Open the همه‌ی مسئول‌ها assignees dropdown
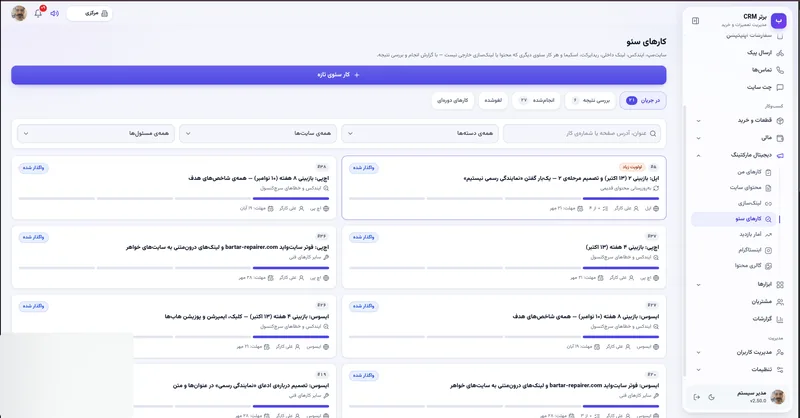 [96, 133]
